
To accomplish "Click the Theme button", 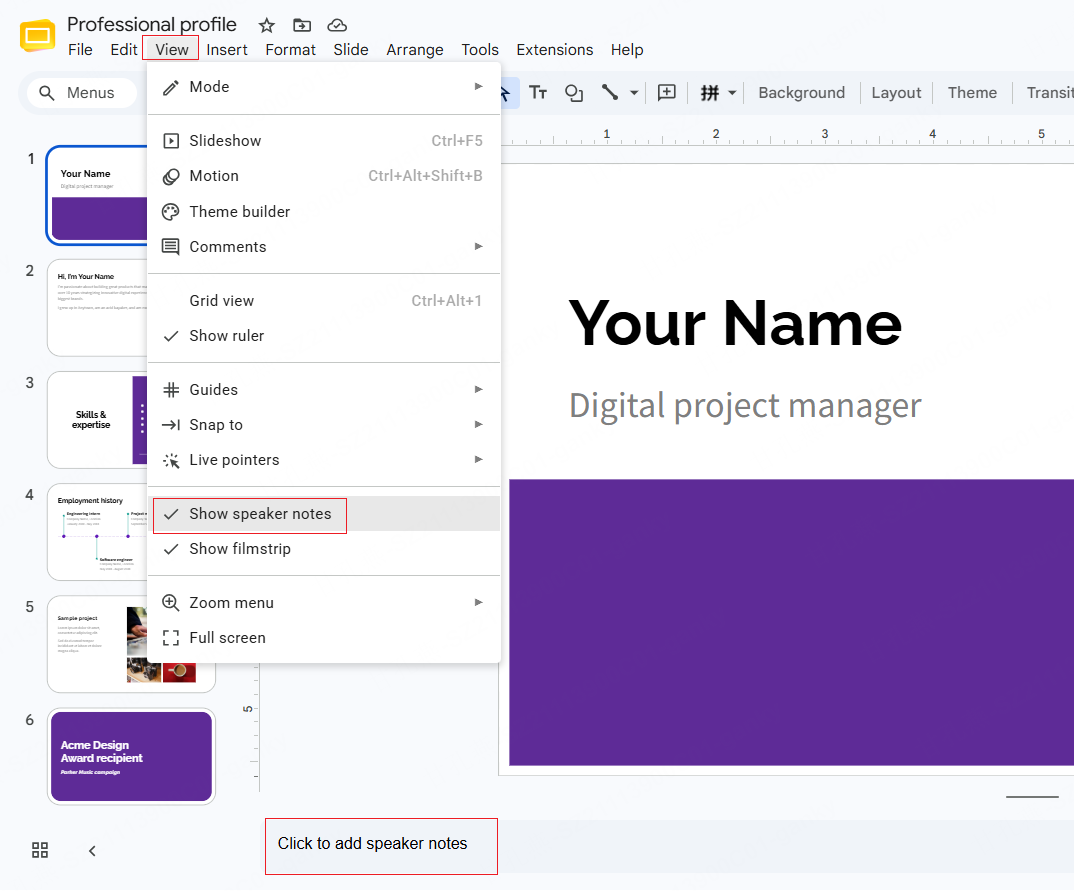I will click(972, 92).
